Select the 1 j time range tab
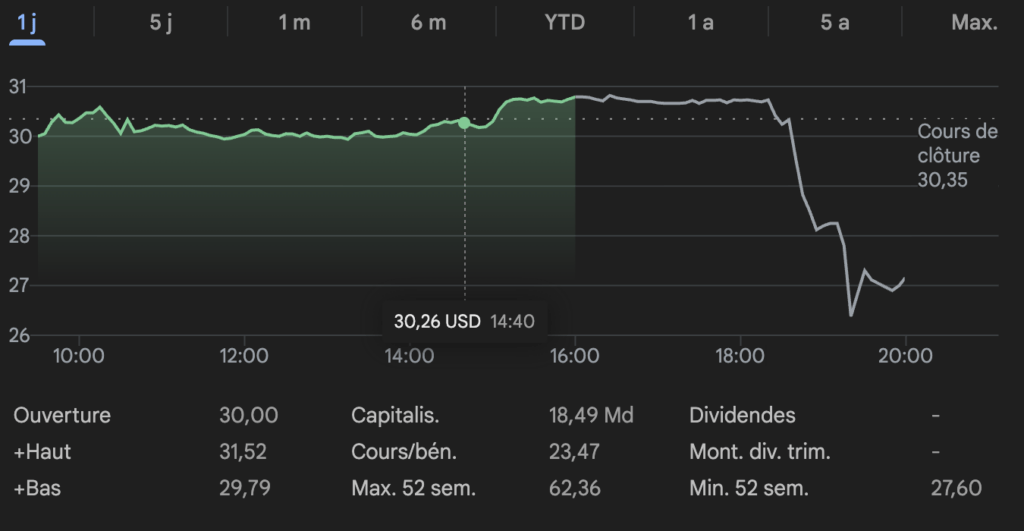The image size is (1024, 531). pyautogui.click(x=27, y=22)
